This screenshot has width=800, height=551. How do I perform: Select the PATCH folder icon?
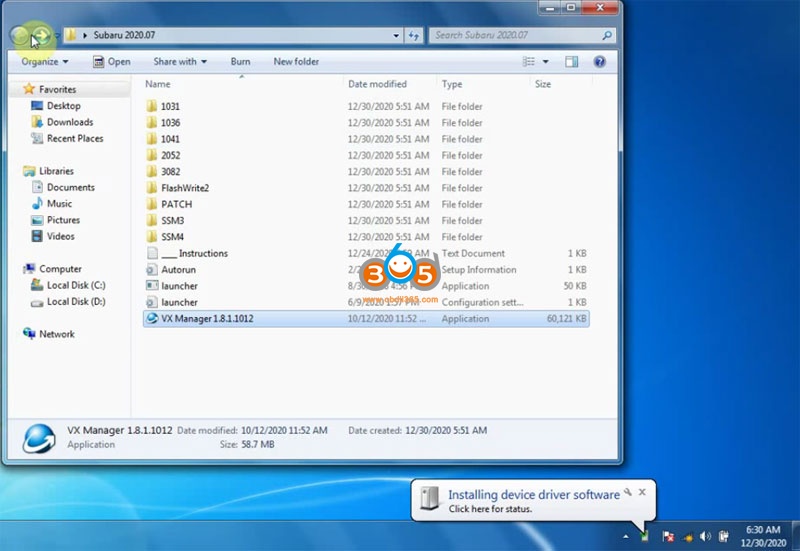152,204
